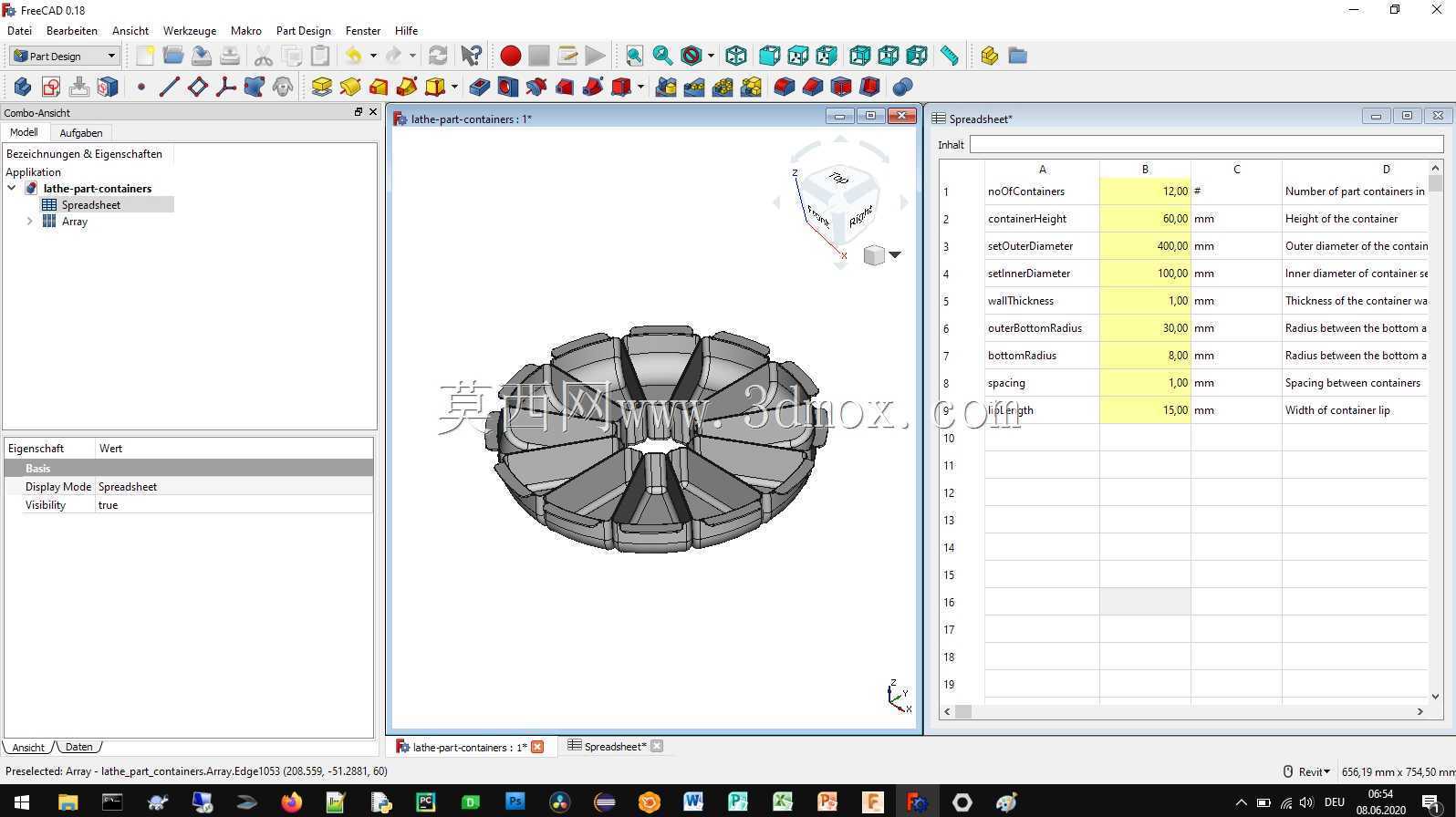Screen dimensions: 1456x817
Task: Select the Spreadsheet item in model tree
Action: [91, 205]
